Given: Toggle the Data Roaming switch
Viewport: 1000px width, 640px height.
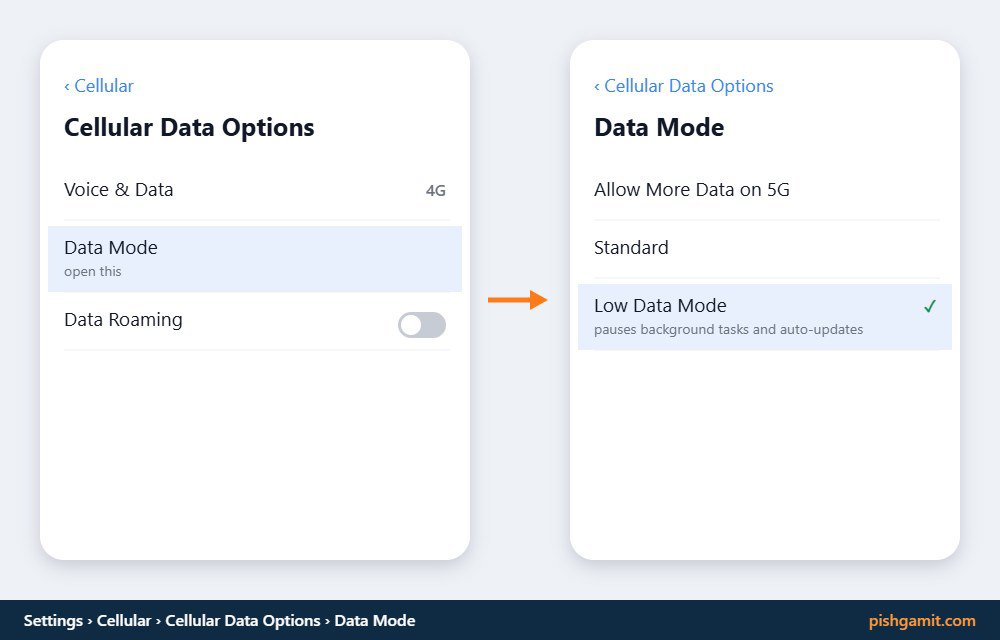Looking at the screenshot, I should pos(422,325).
